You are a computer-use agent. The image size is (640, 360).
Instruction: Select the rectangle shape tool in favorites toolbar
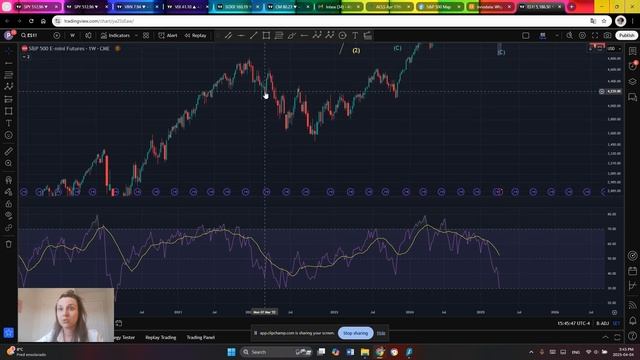(266, 36)
